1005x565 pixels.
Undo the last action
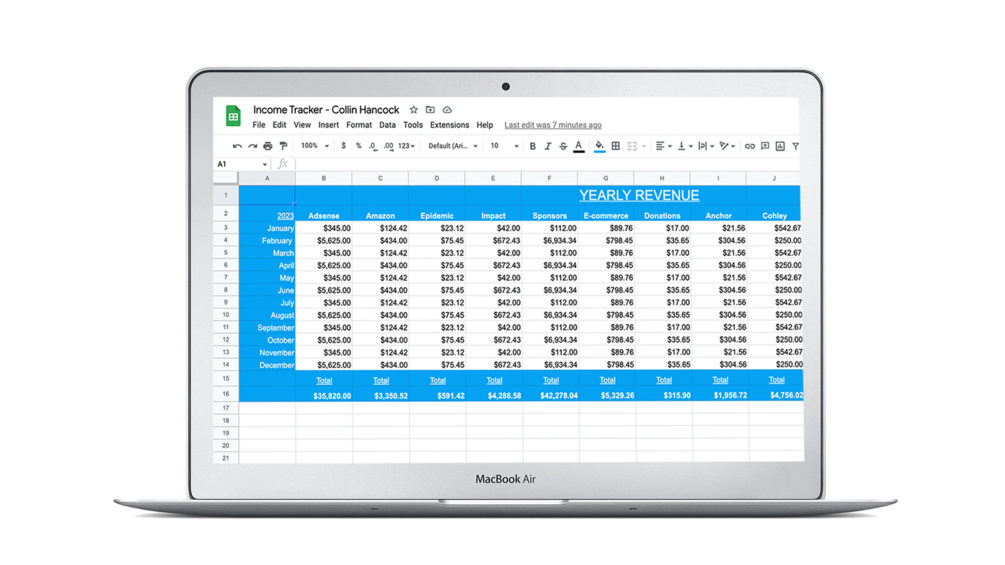237,146
